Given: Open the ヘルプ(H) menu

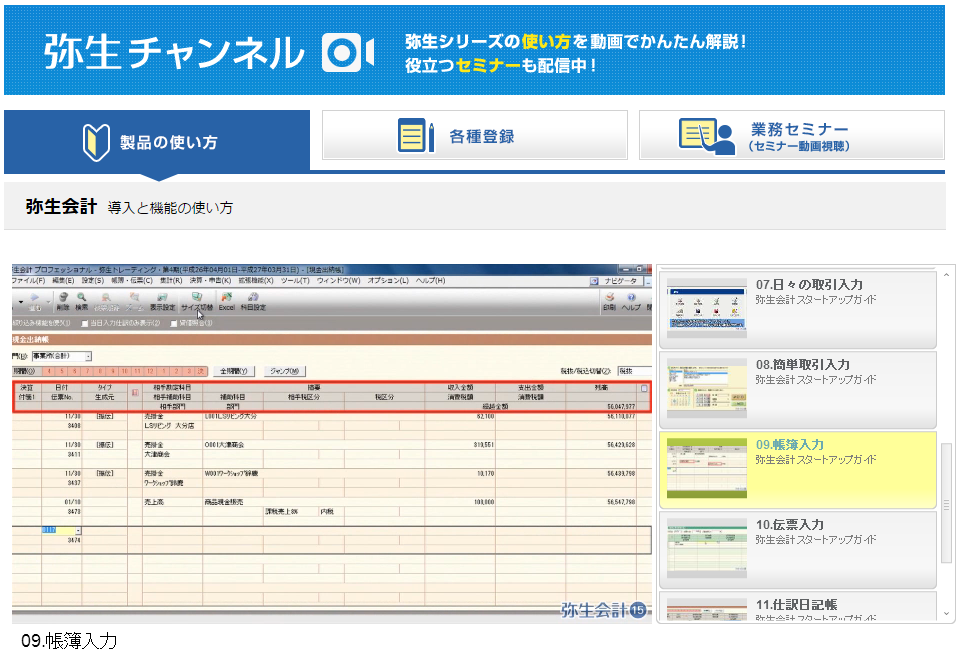Looking at the screenshot, I should (x=430, y=281).
